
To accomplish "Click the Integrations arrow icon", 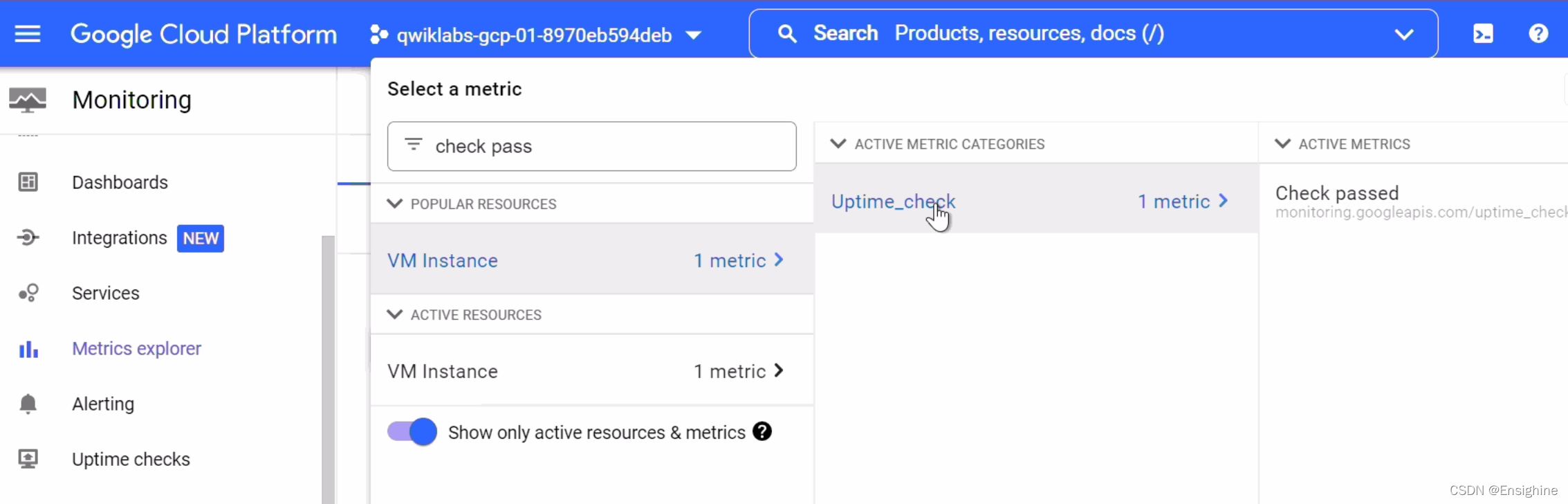I will point(28,237).
